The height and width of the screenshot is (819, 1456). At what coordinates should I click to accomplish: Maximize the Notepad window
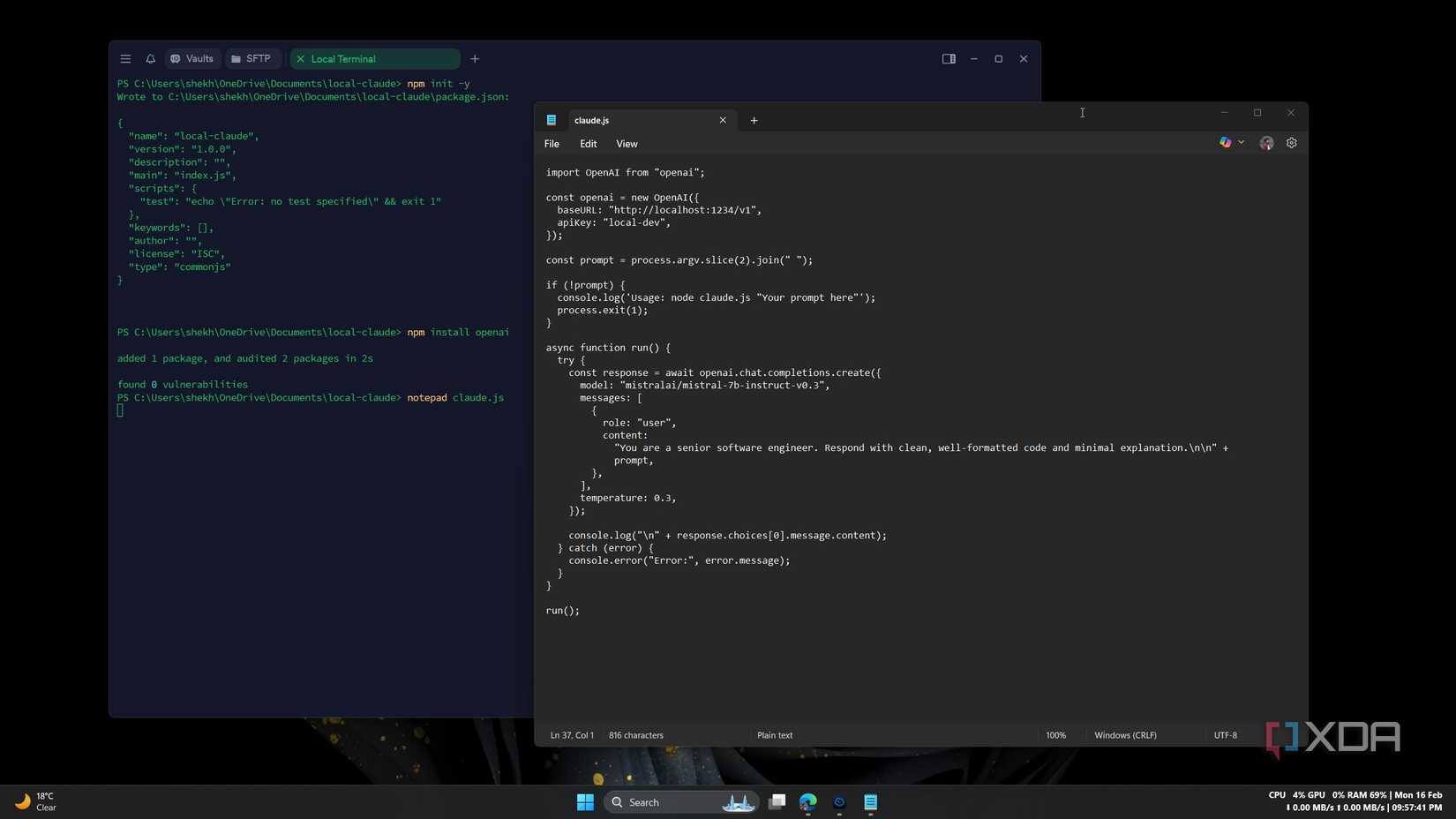pyautogui.click(x=1257, y=113)
